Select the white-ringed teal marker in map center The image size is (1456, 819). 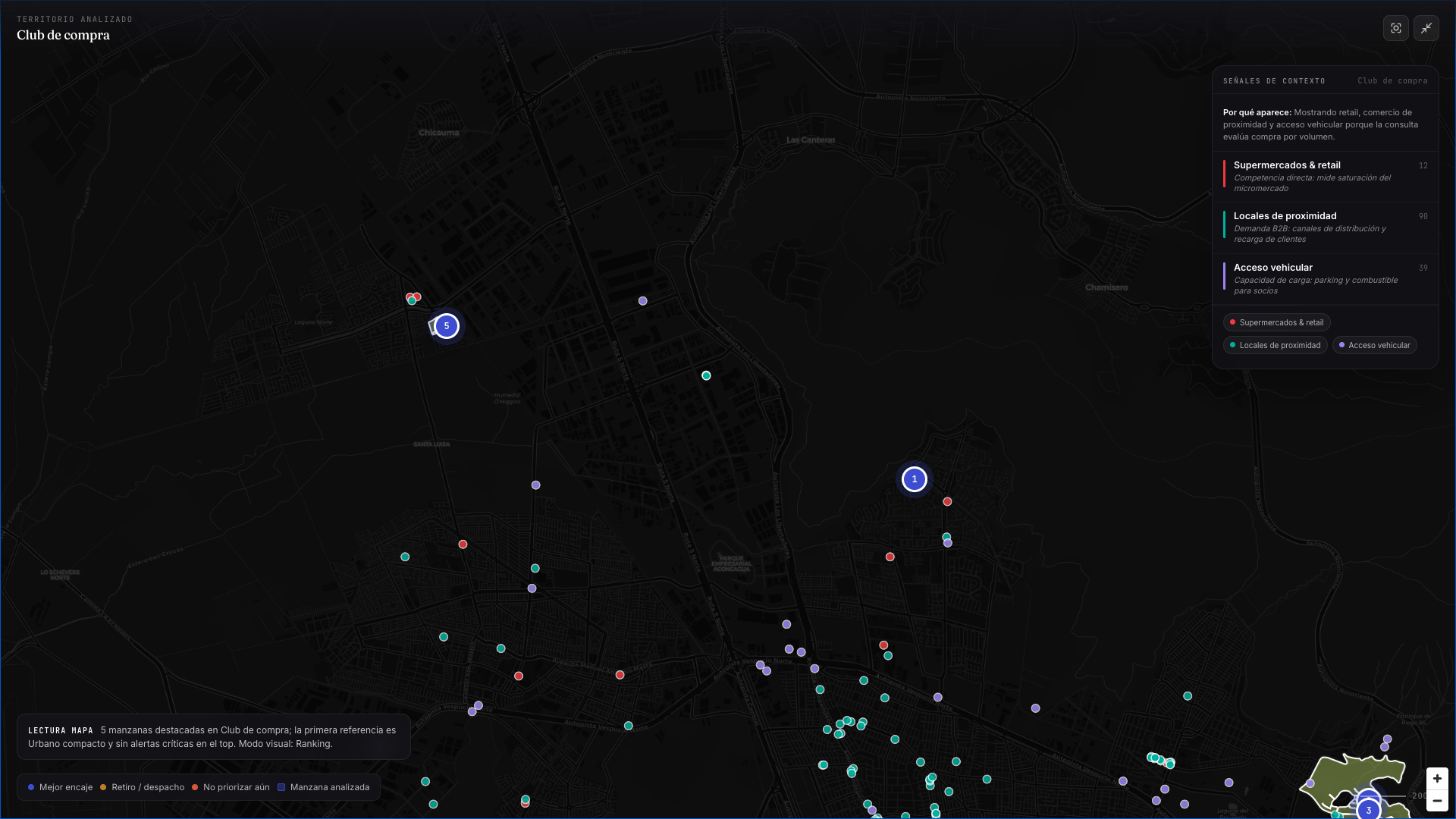click(x=706, y=375)
